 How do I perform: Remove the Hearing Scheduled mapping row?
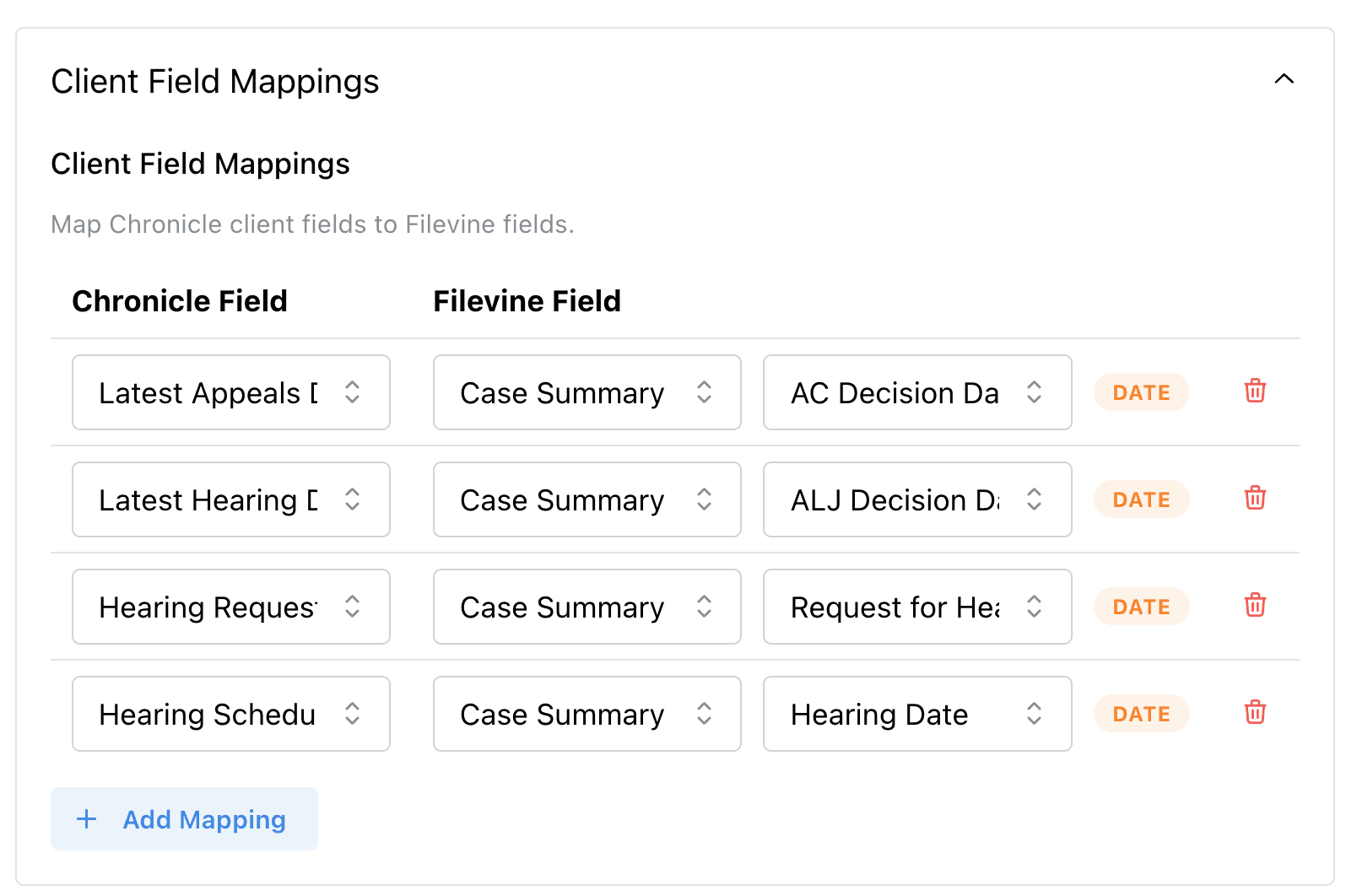tap(1255, 713)
